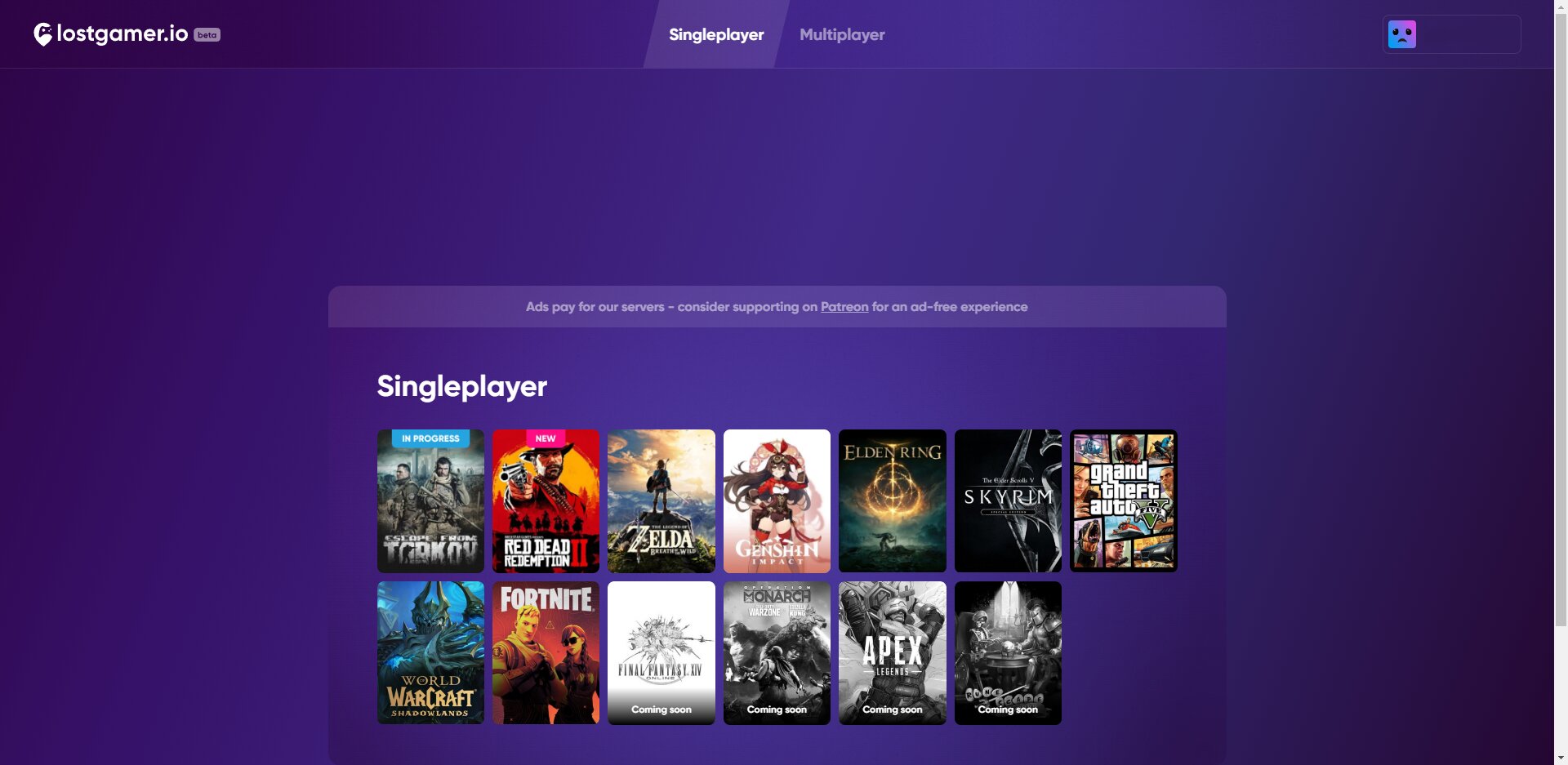Click the RuneScape coming soon card
Screen dimensions: 1568x765
point(1008,652)
